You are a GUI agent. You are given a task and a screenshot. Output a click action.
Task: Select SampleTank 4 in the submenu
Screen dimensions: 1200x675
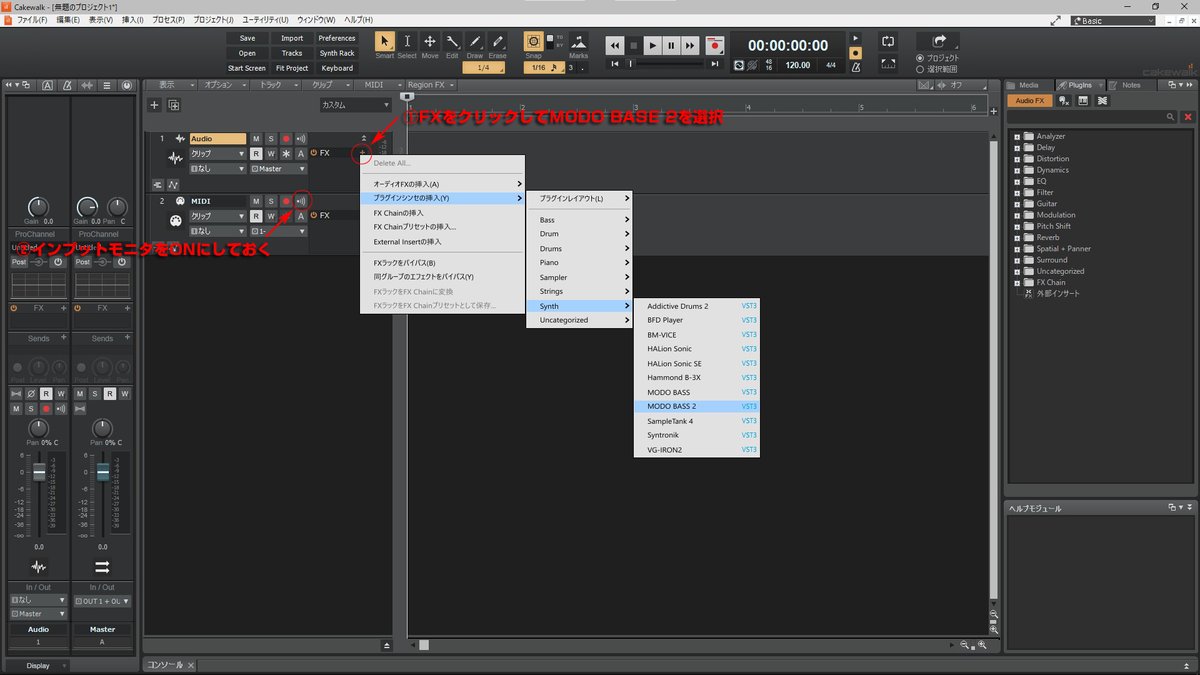pos(697,421)
